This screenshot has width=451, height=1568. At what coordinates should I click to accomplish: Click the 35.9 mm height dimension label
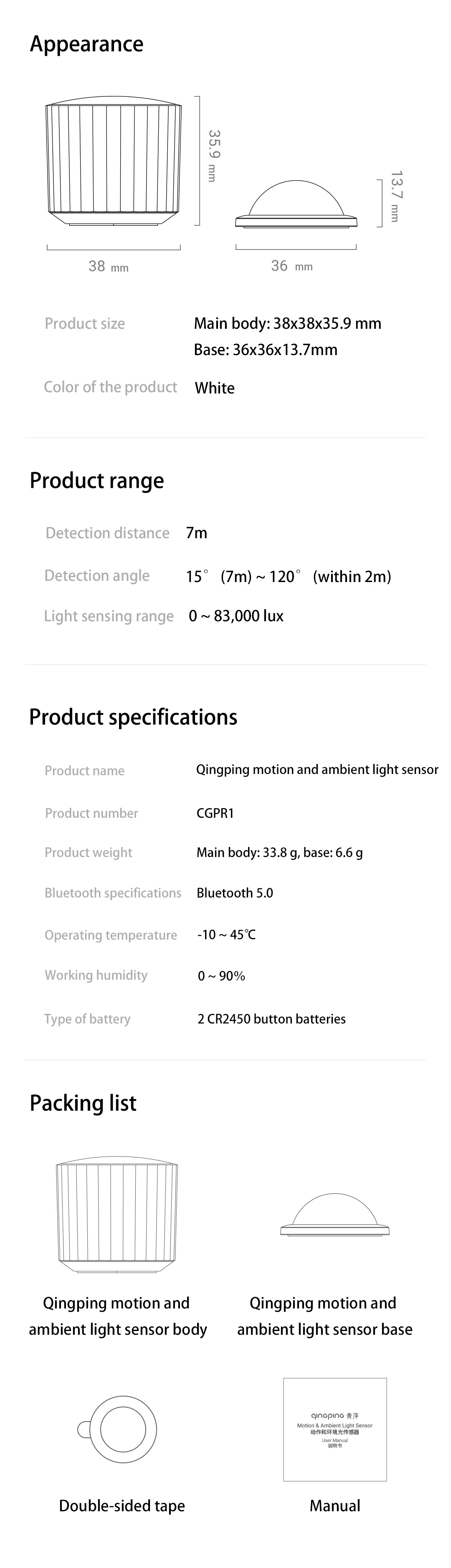(213, 156)
